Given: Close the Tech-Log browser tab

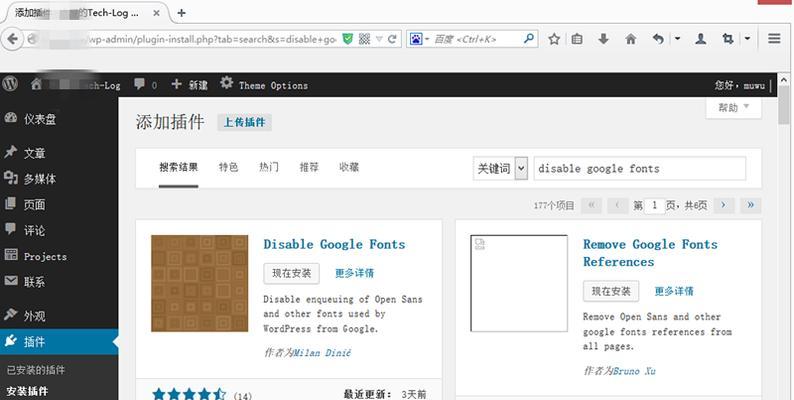Looking at the screenshot, I should point(156,13).
